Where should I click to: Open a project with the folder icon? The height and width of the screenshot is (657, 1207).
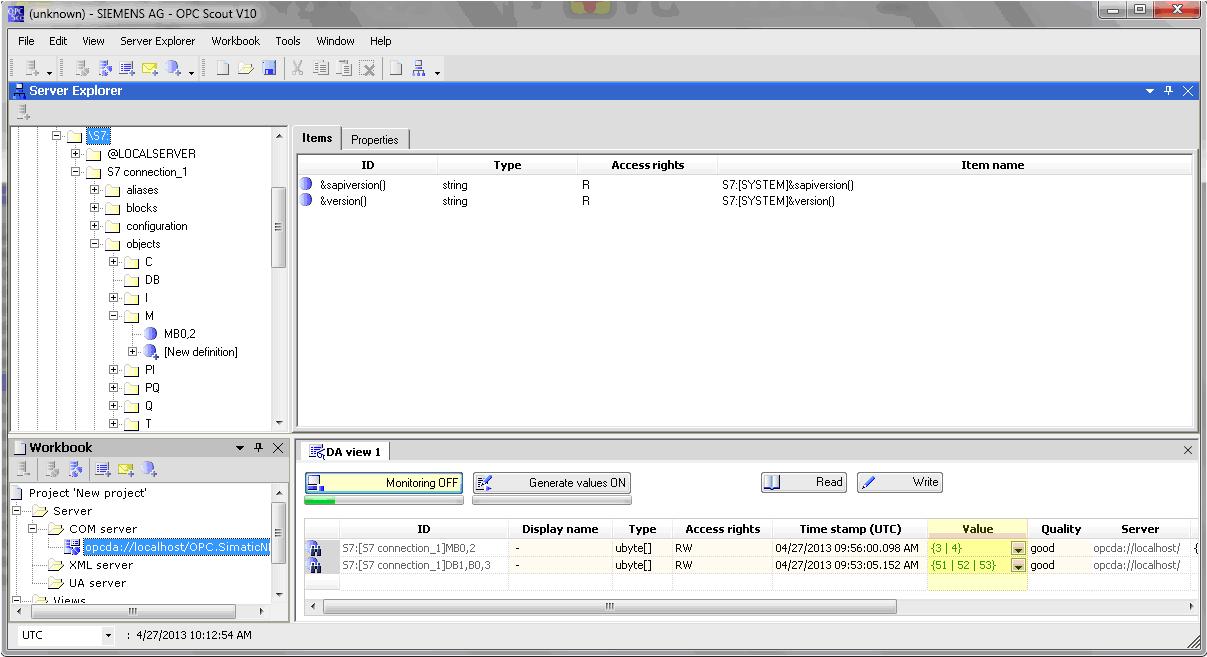click(246, 69)
